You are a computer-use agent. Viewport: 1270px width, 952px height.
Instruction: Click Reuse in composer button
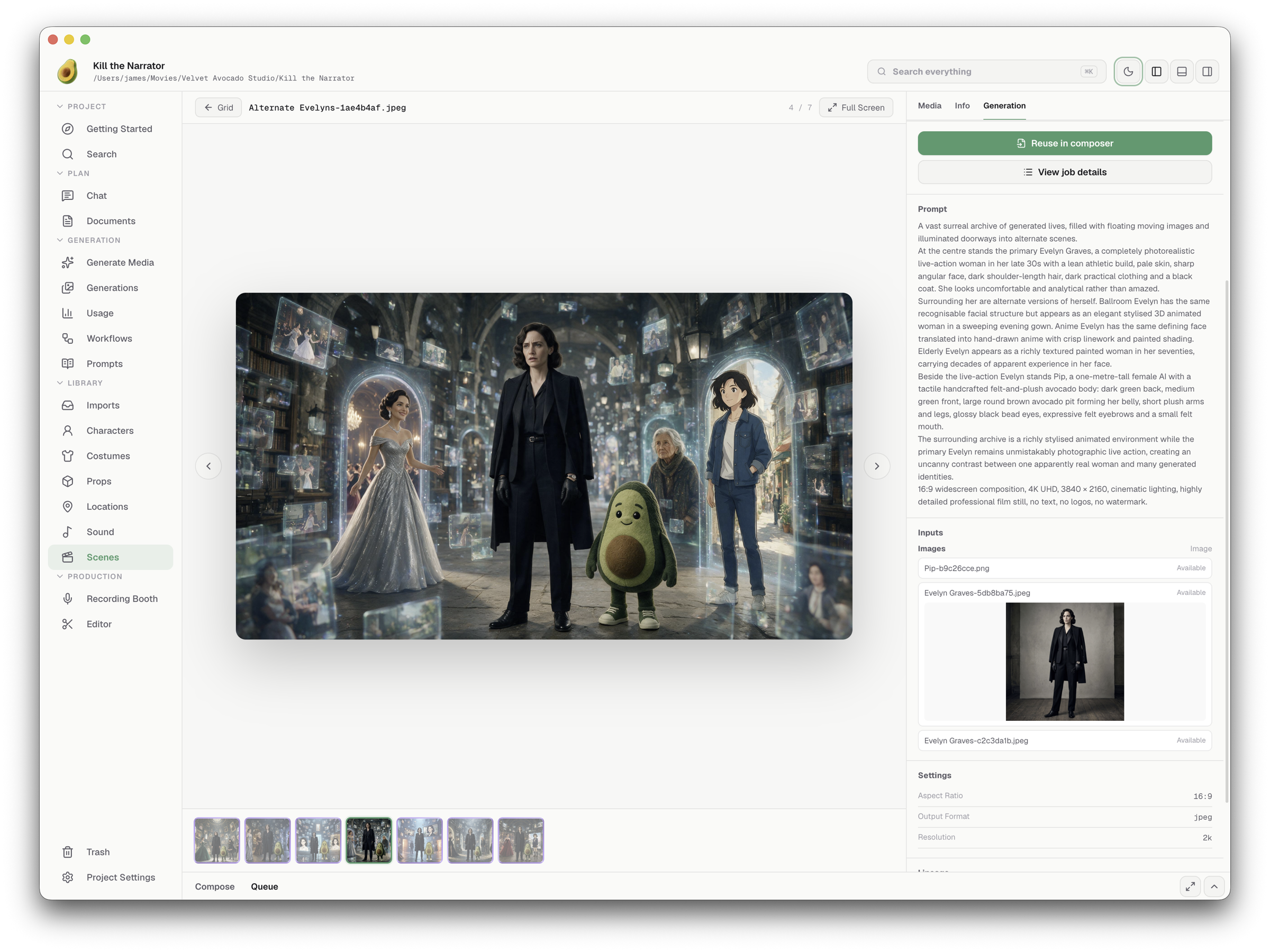click(x=1065, y=143)
